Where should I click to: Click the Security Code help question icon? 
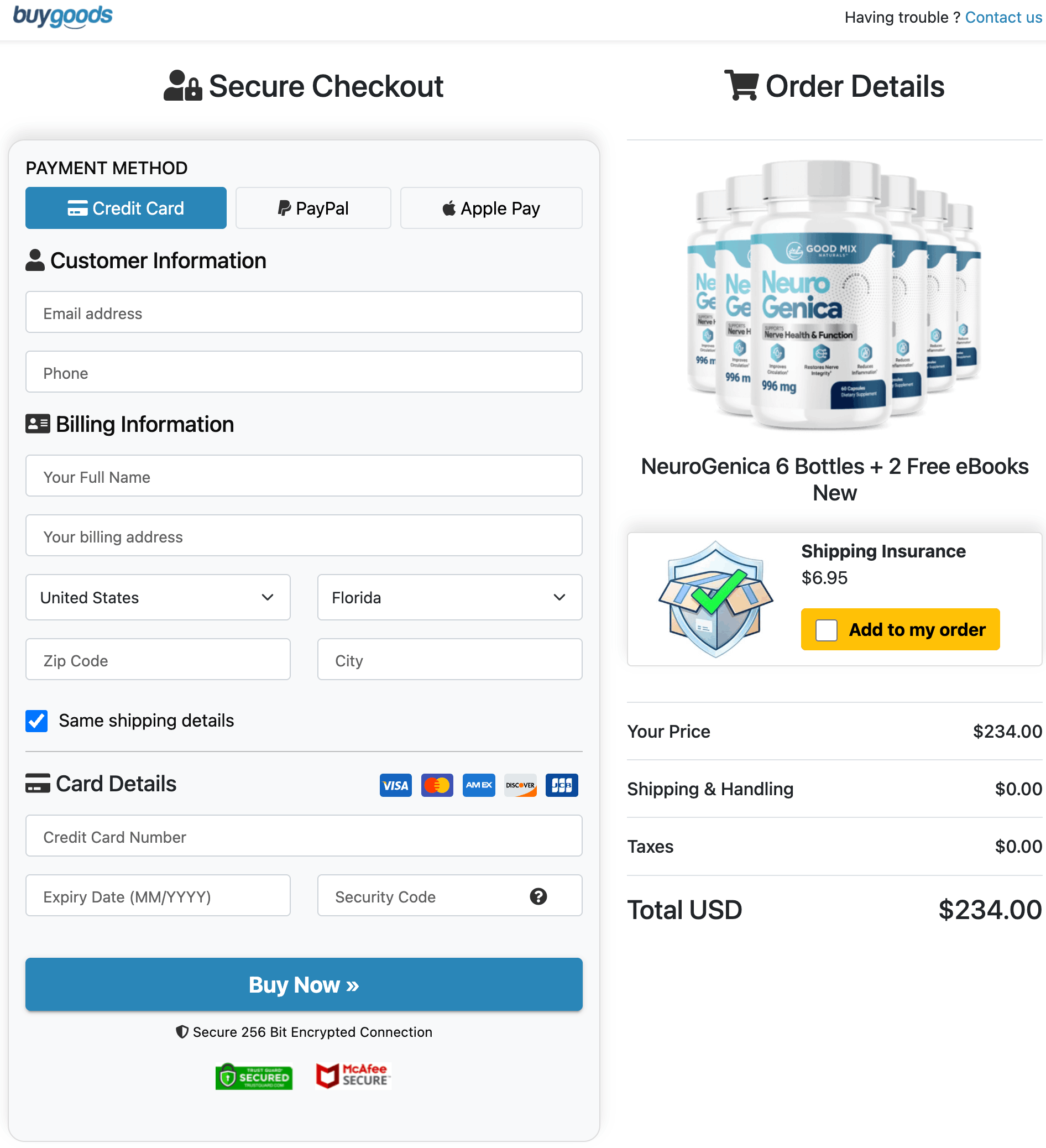[538, 896]
